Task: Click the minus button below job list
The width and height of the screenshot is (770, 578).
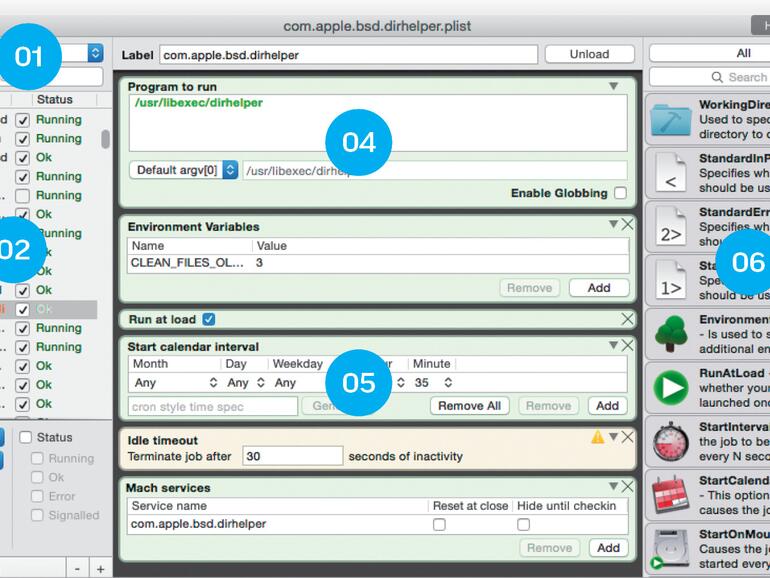Action: coord(77,569)
